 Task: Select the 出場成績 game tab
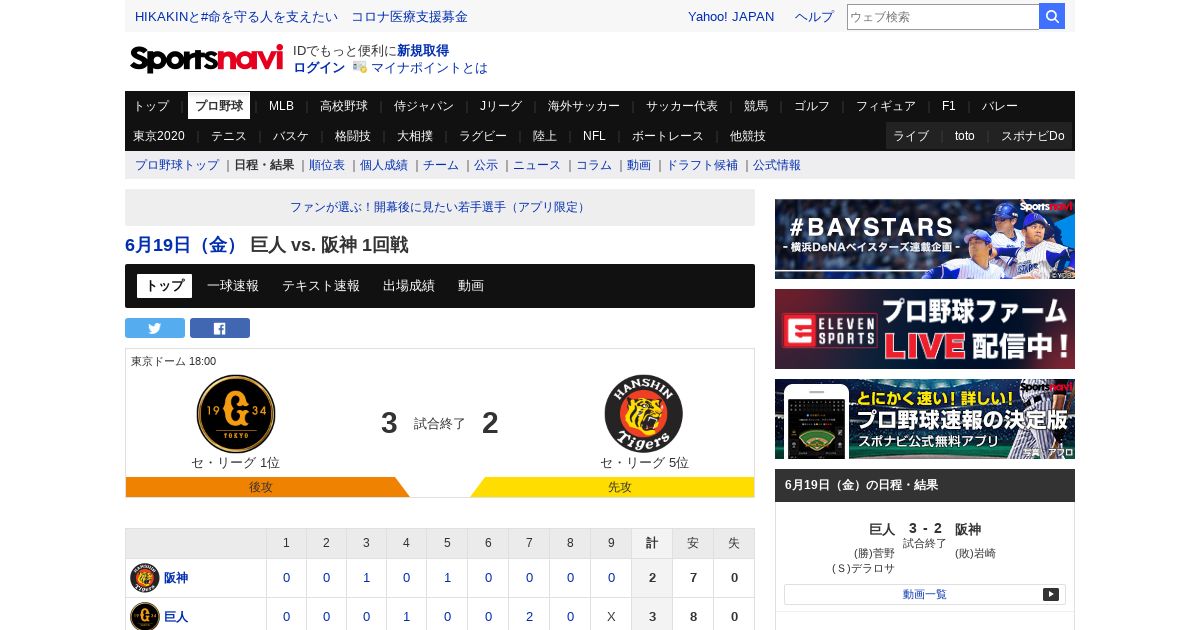pyautogui.click(x=409, y=286)
